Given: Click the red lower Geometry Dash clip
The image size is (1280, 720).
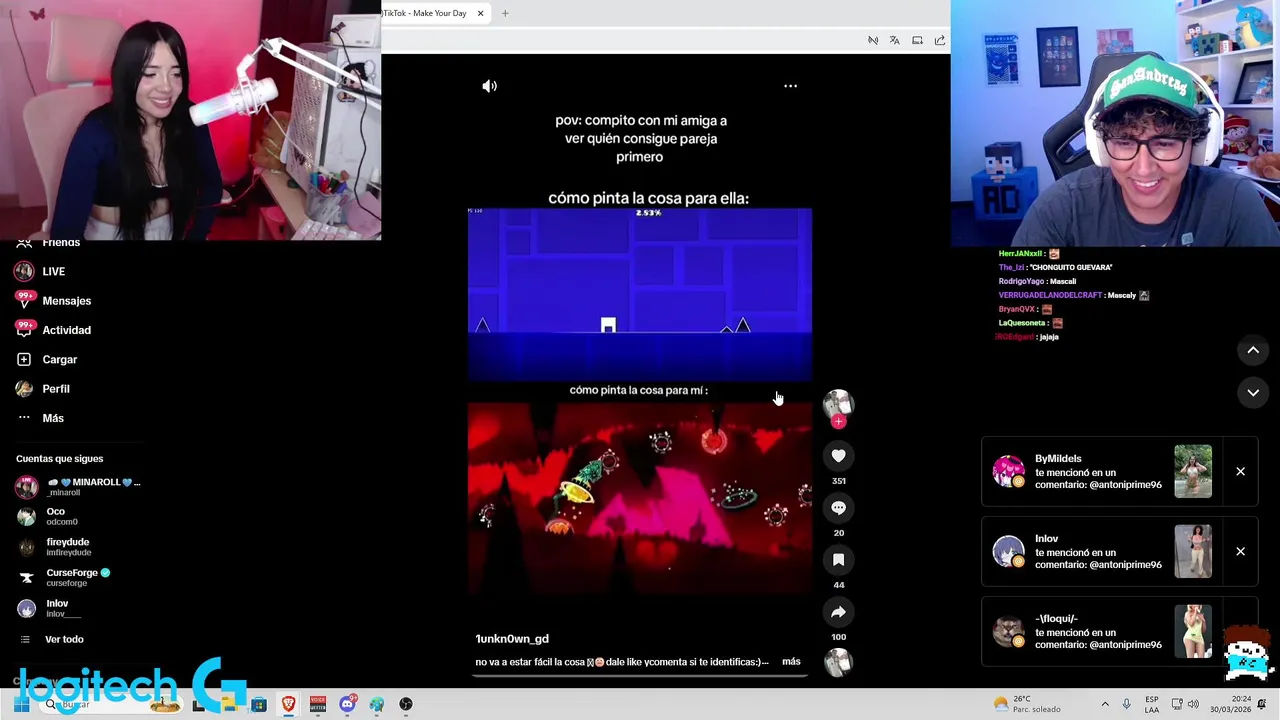Looking at the screenshot, I should (640, 500).
